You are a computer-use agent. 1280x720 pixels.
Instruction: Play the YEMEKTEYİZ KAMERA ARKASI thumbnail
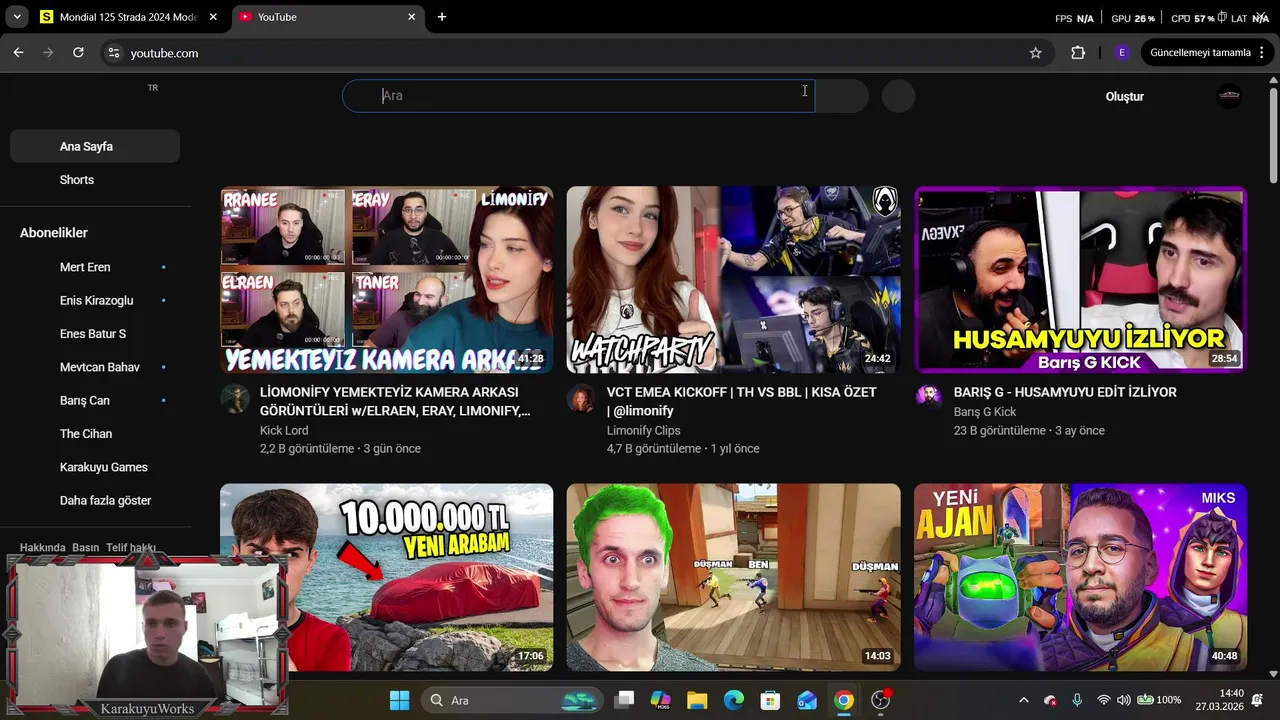tap(387, 280)
